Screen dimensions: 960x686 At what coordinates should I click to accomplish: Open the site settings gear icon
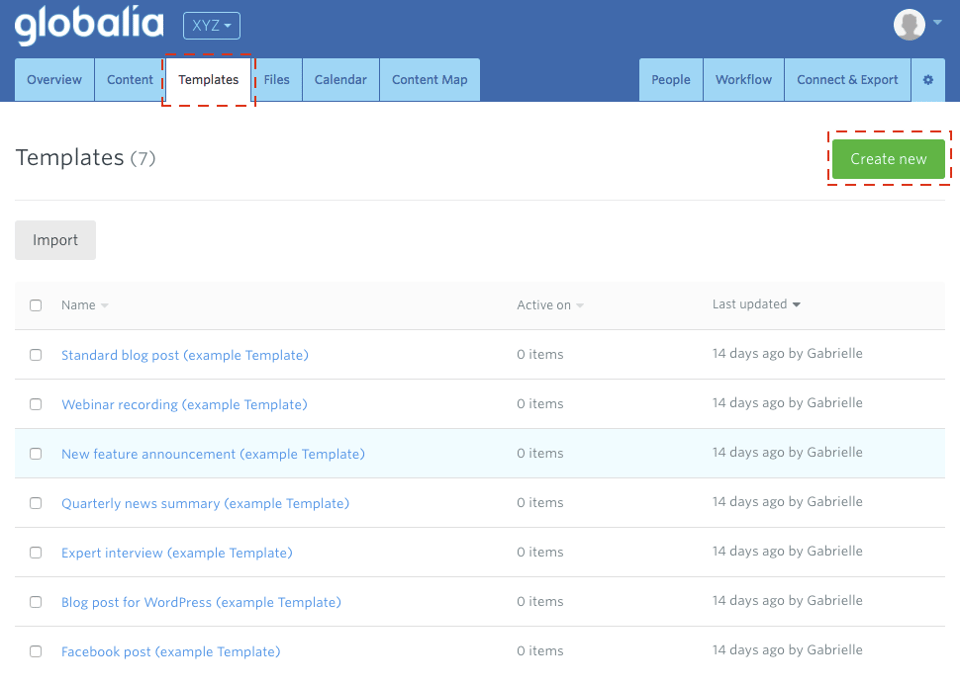click(x=928, y=79)
